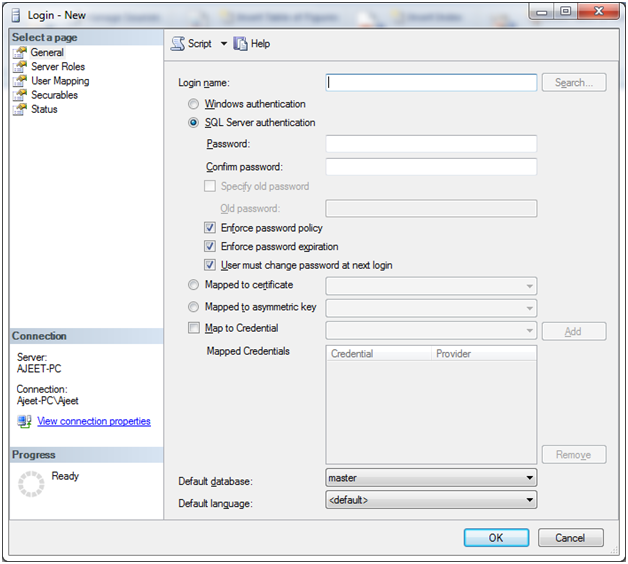The width and height of the screenshot is (628, 564).
Task: Enable Map to Credential checkbox
Action: pyautogui.click(x=194, y=328)
